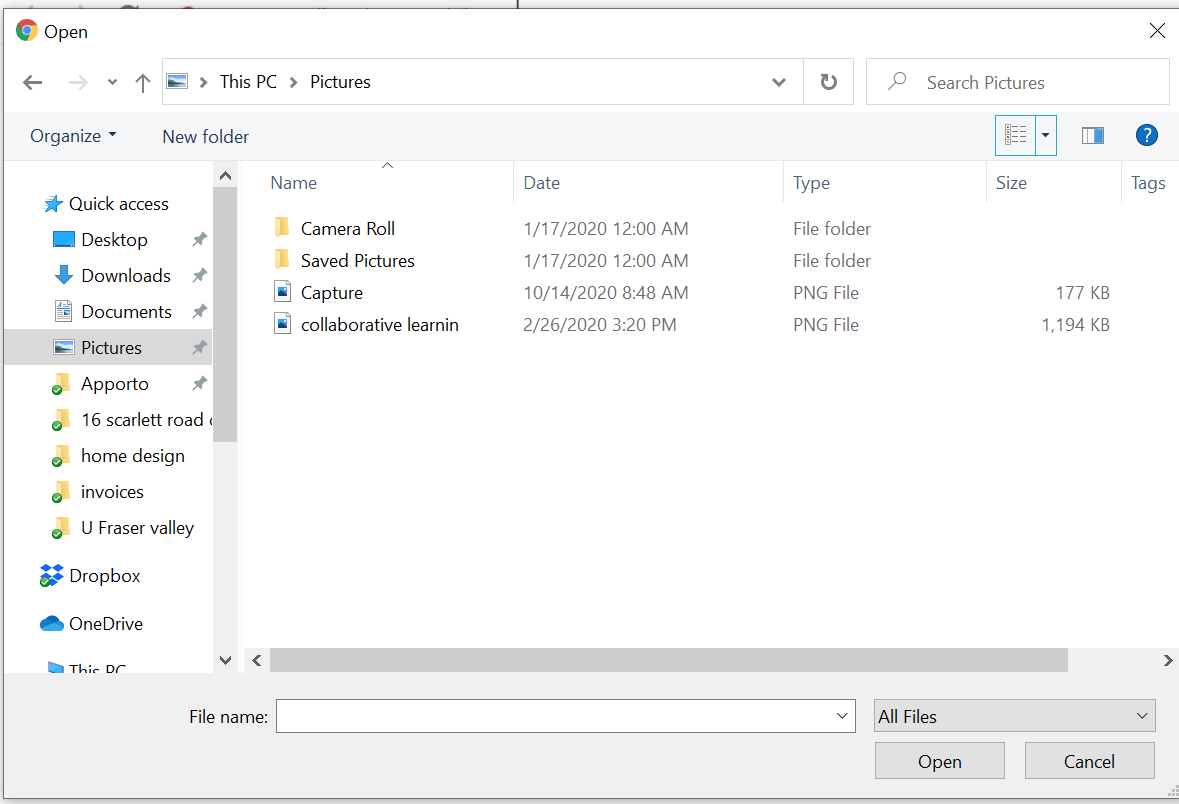Open Downloads in the navigation pane

tap(126, 276)
